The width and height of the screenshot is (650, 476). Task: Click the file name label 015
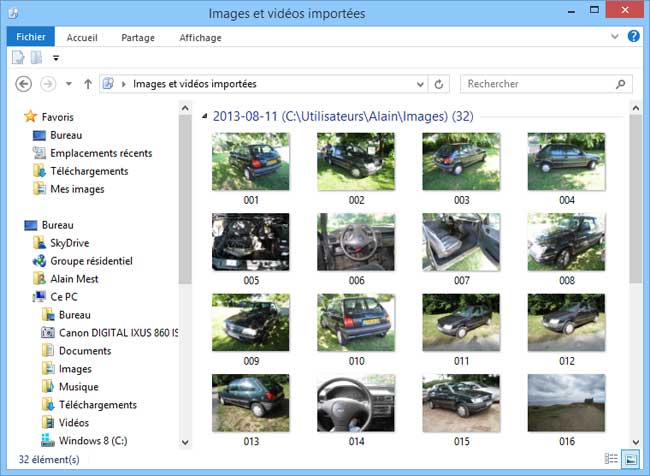[461, 441]
